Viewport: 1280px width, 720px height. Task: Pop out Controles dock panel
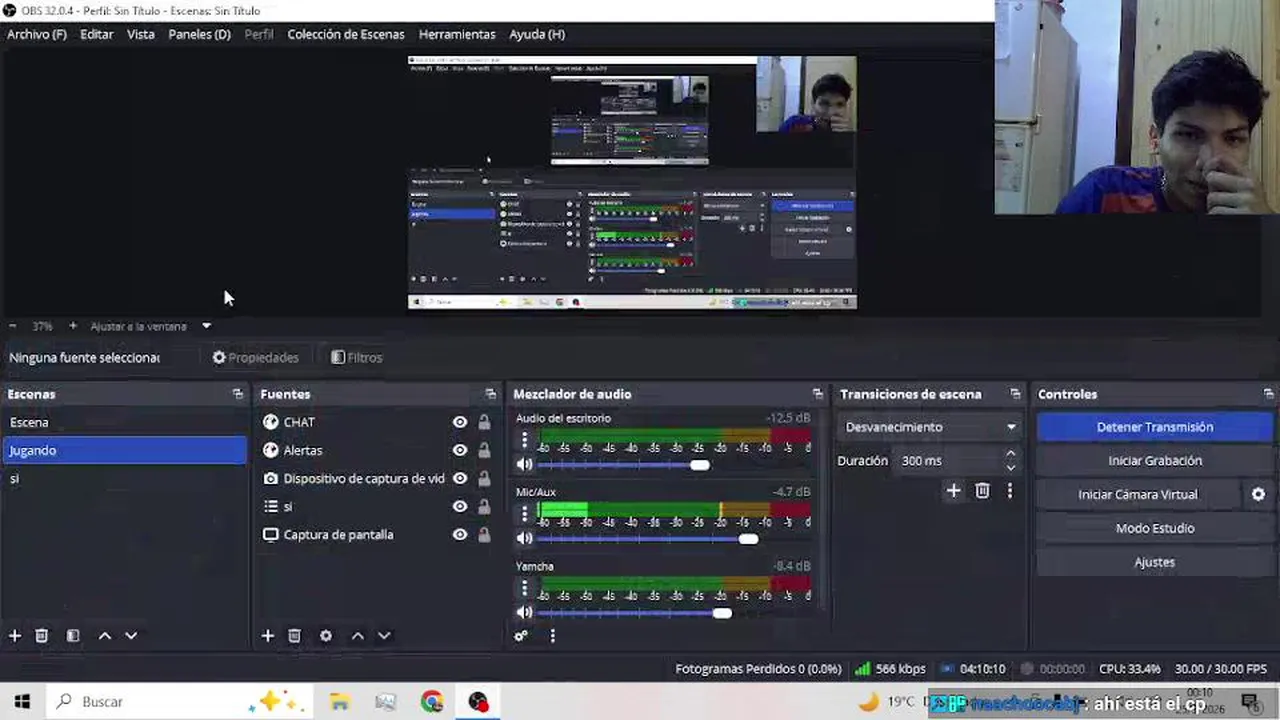[x=1268, y=394]
